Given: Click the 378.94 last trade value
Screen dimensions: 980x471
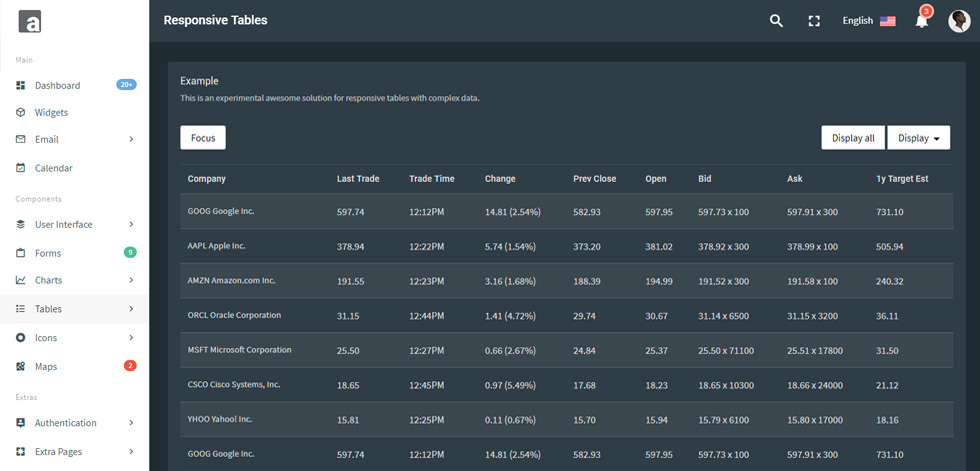Looking at the screenshot, I should pos(351,247).
